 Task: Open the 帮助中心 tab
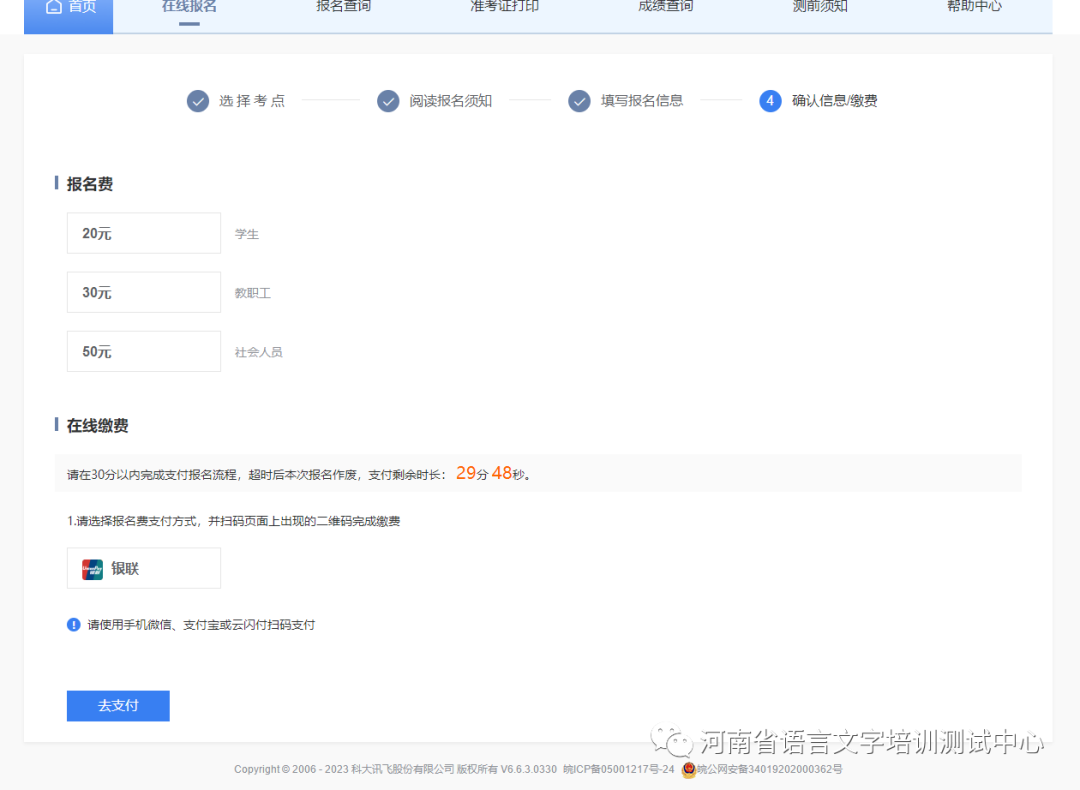click(974, 7)
